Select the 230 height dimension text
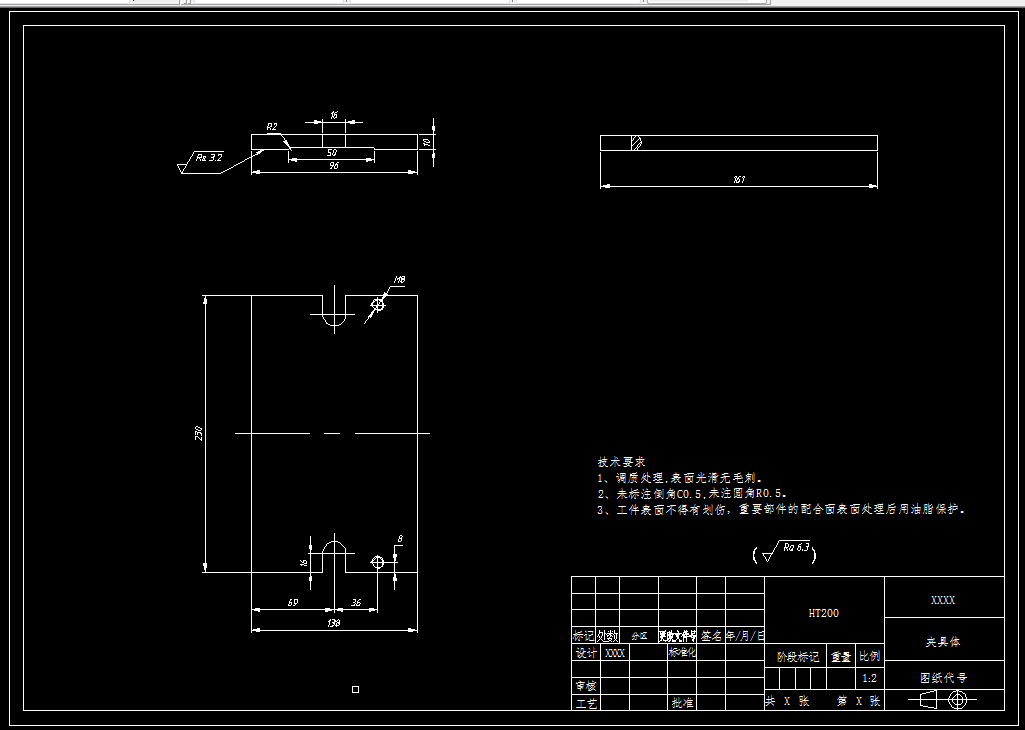 point(199,433)
